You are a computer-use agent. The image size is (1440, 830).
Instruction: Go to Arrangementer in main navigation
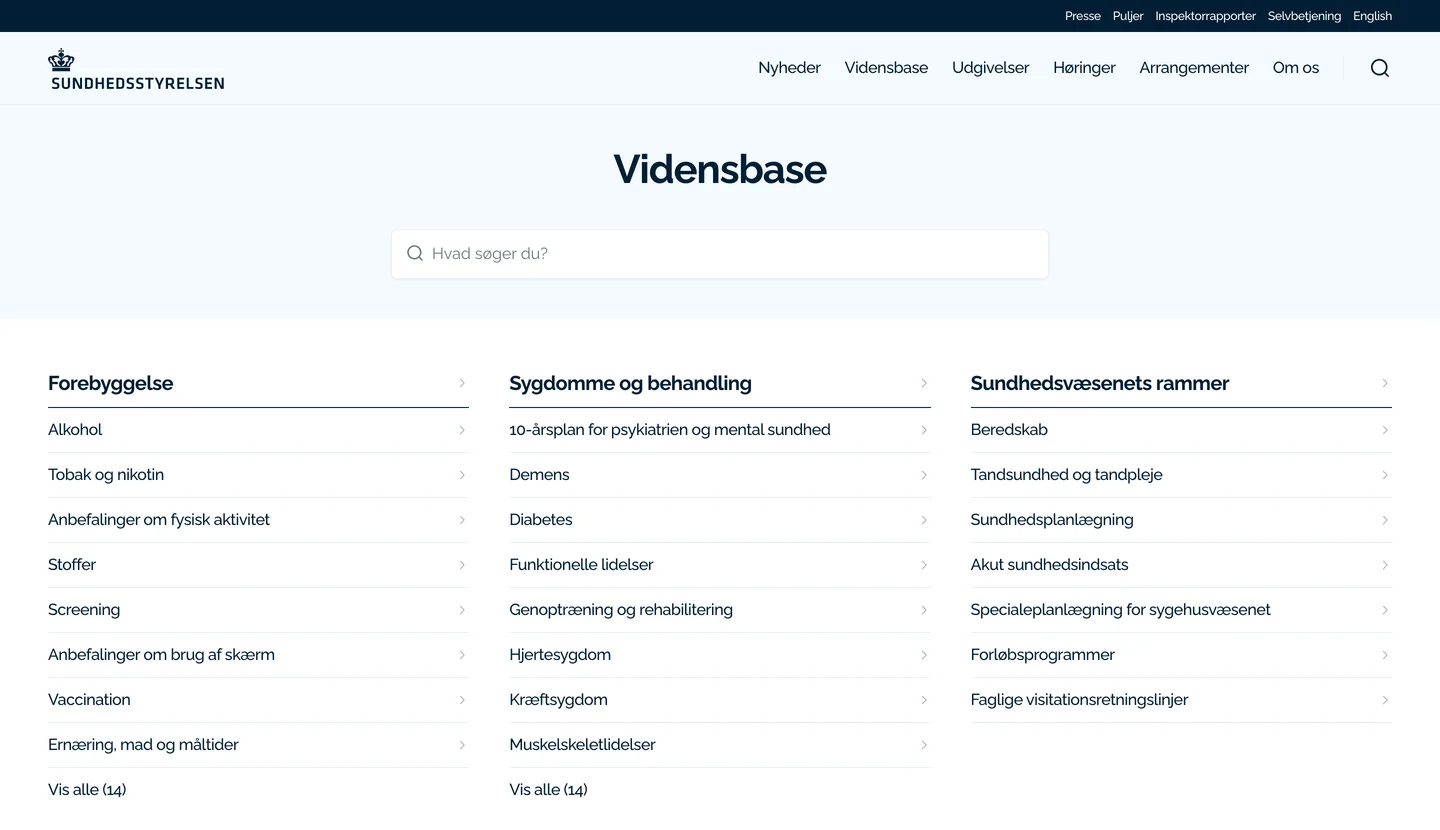1194,68
